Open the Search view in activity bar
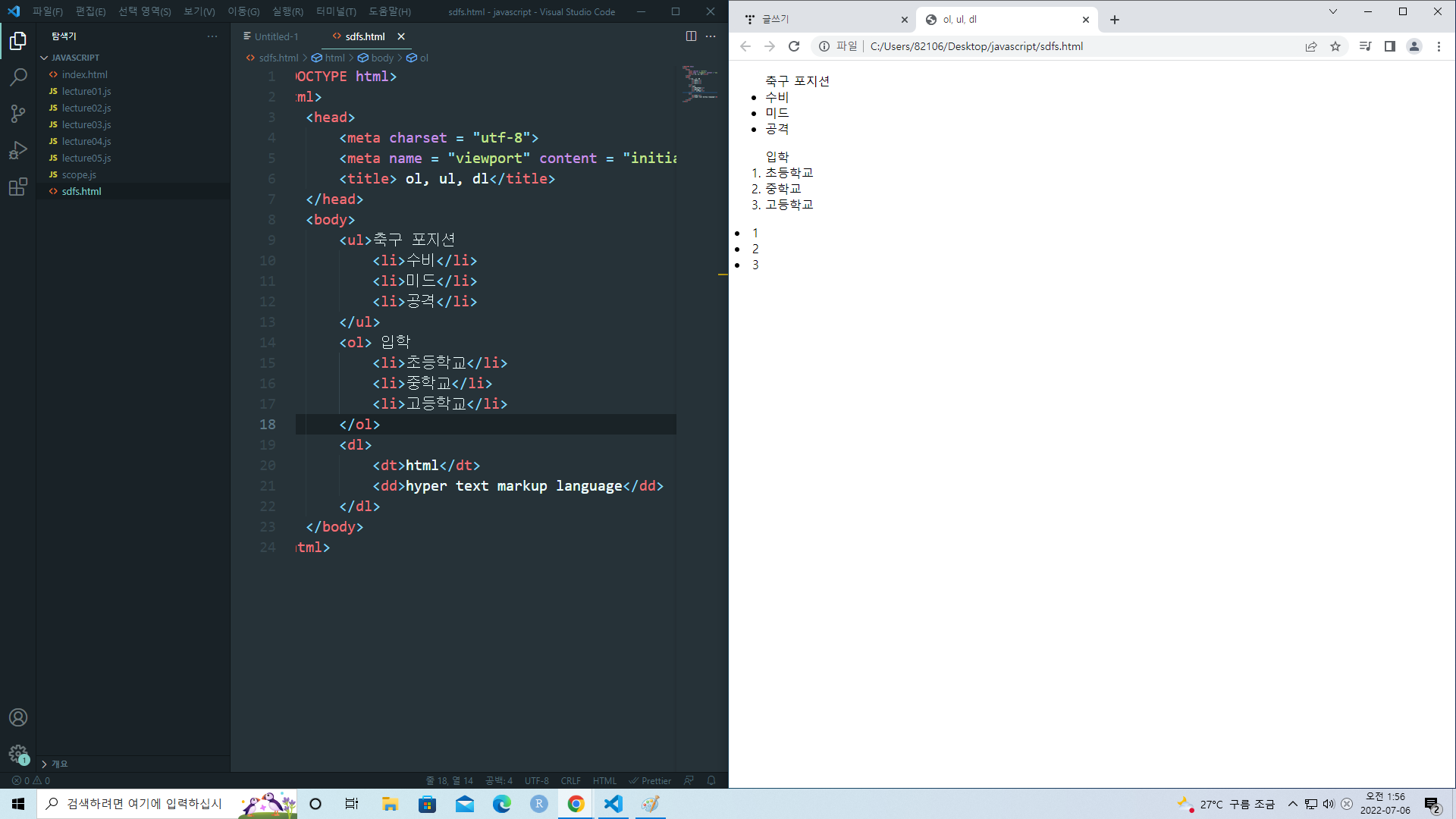The height and width of the screenshot is (819, 1456). pyautogui.click(x=18, y=77)
